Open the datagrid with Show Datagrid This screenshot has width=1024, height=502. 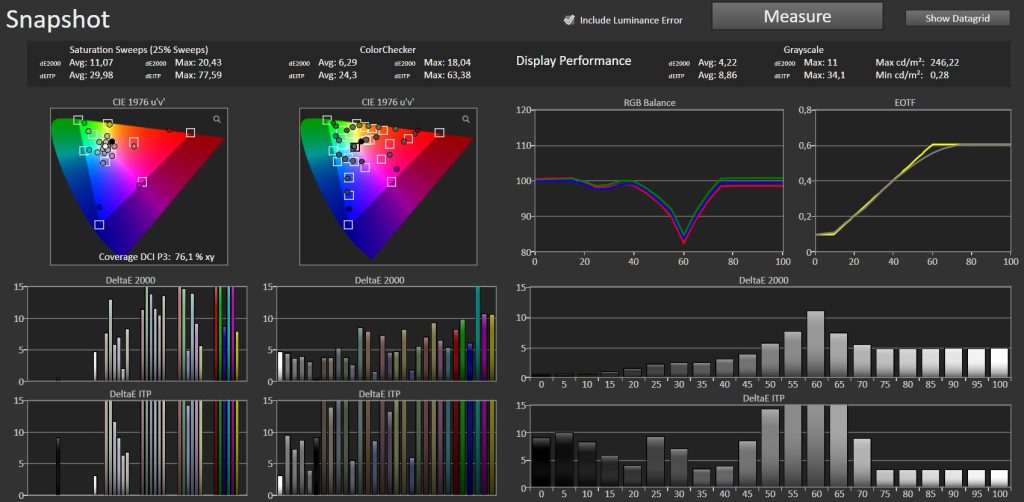[x=957, y=18]
